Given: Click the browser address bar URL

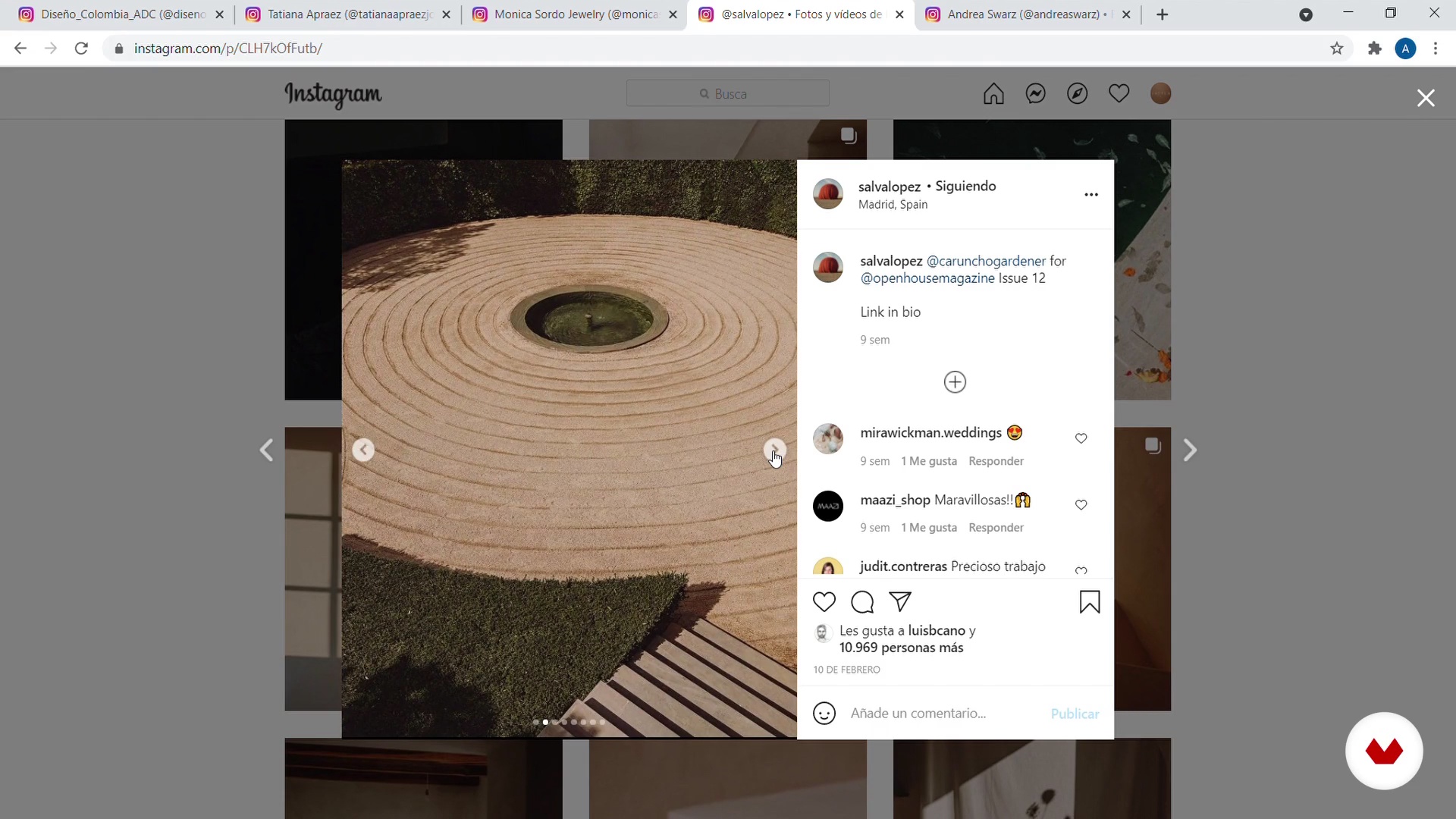Looking at the screenshot, I should click(227, 49).
